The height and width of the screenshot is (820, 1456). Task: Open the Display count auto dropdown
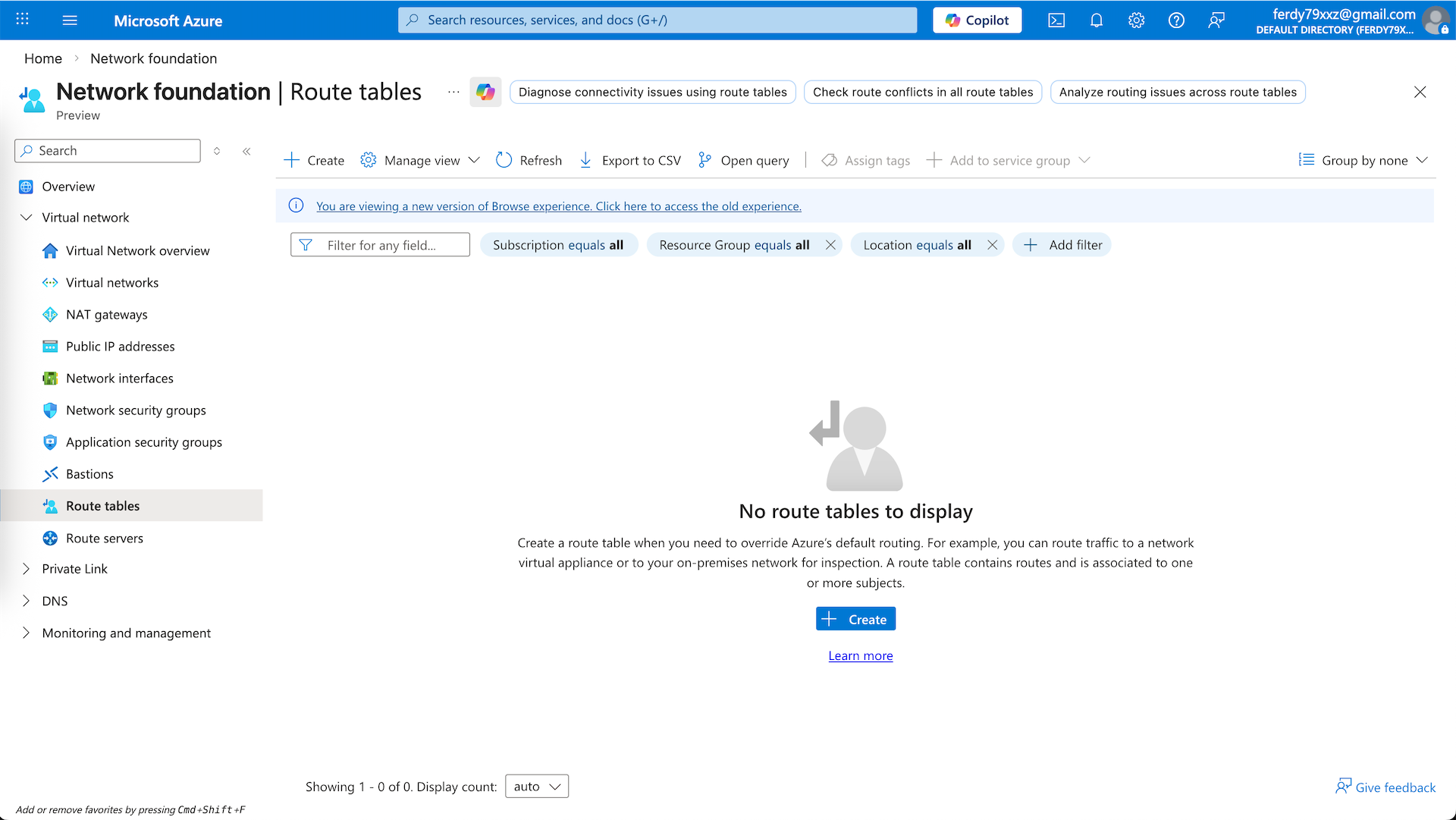pyautogui.click(x=537, y=787)
